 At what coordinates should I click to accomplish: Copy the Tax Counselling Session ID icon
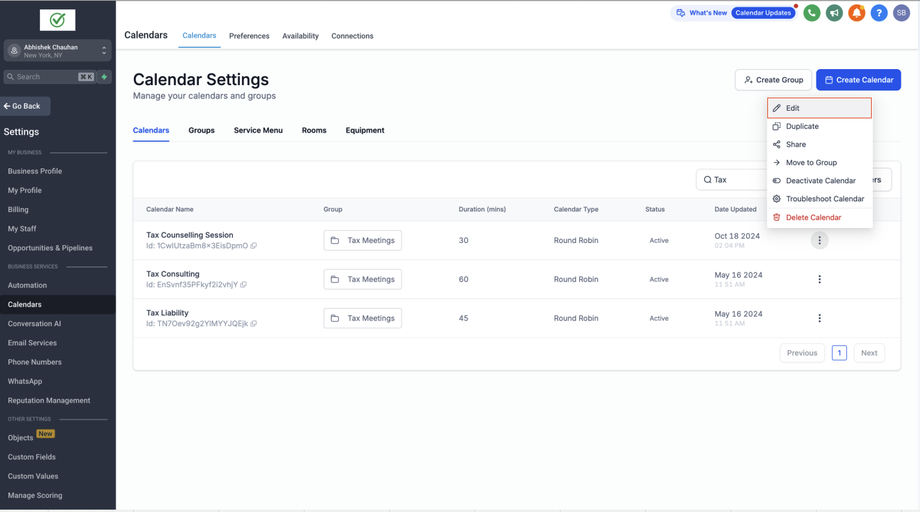[x=253, y=246]
